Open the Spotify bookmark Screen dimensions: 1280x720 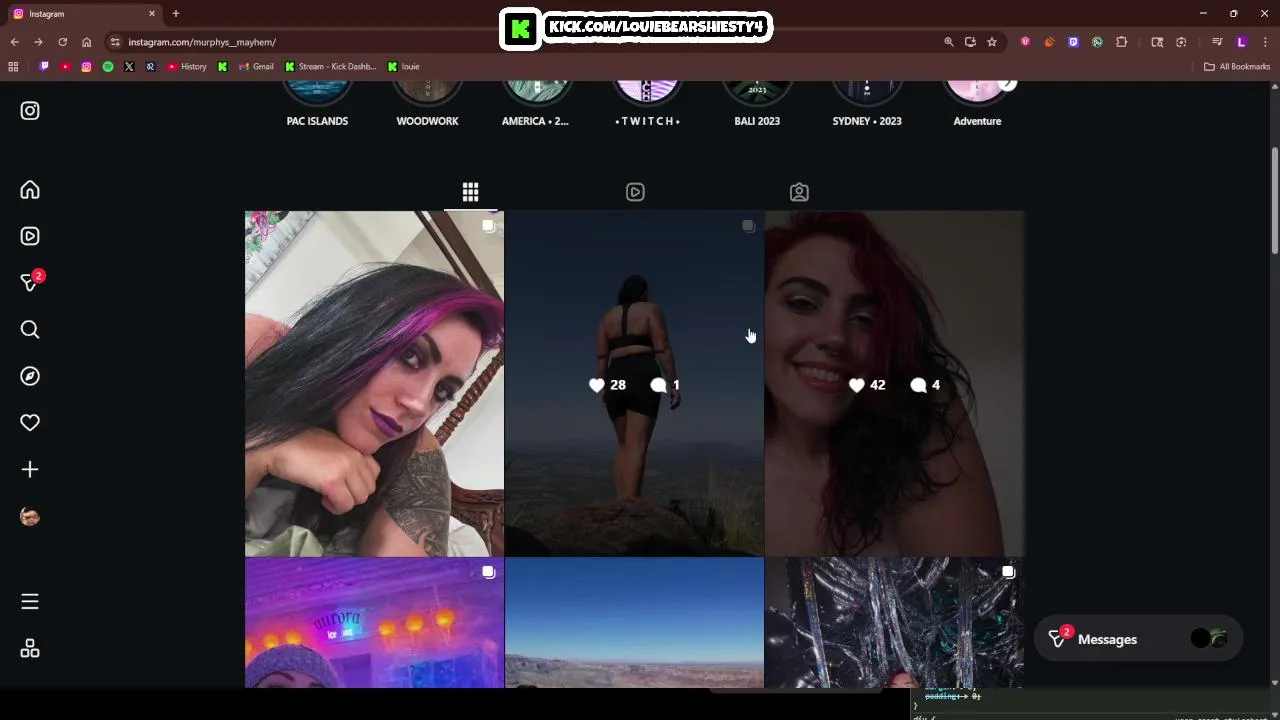coord(108,67)
